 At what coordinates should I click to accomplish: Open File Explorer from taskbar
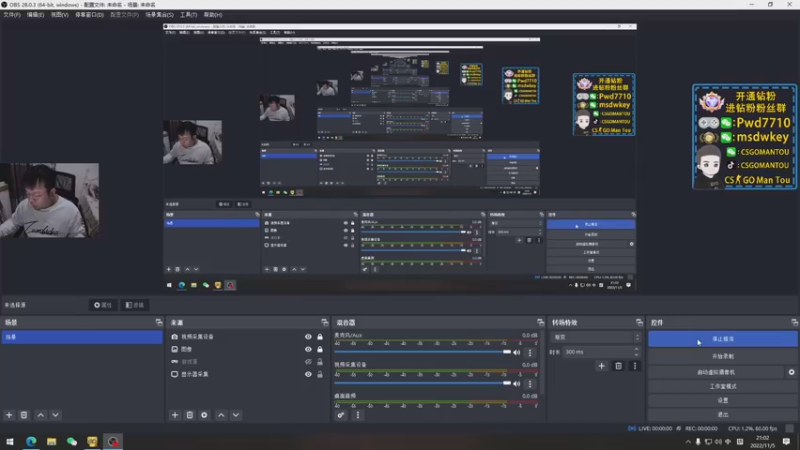tap(52, 441)
